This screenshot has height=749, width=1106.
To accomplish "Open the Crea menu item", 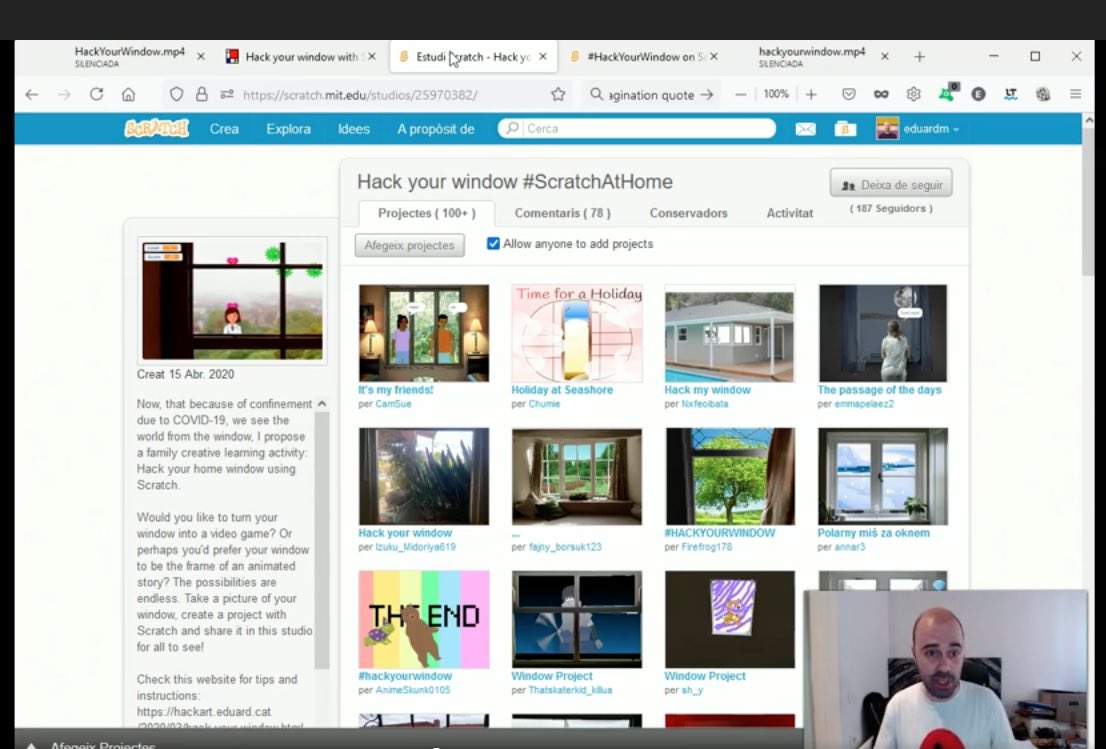I will pos(224,129).
